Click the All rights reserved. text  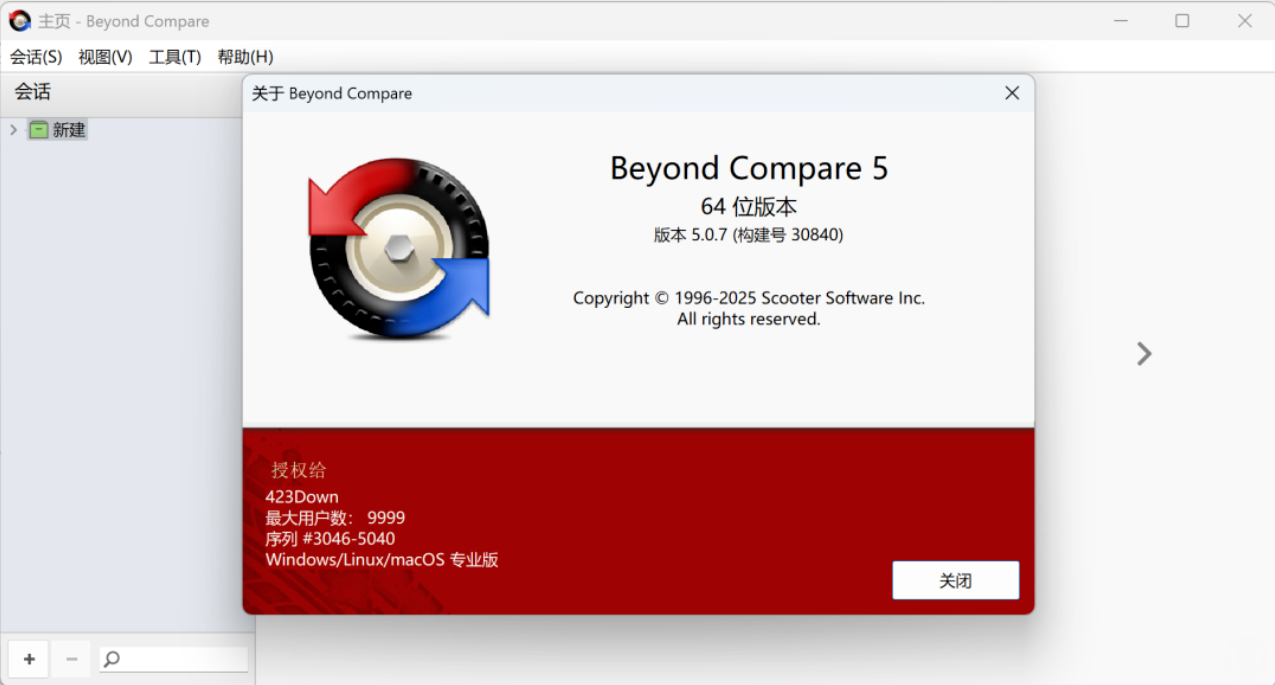point(749,319)
